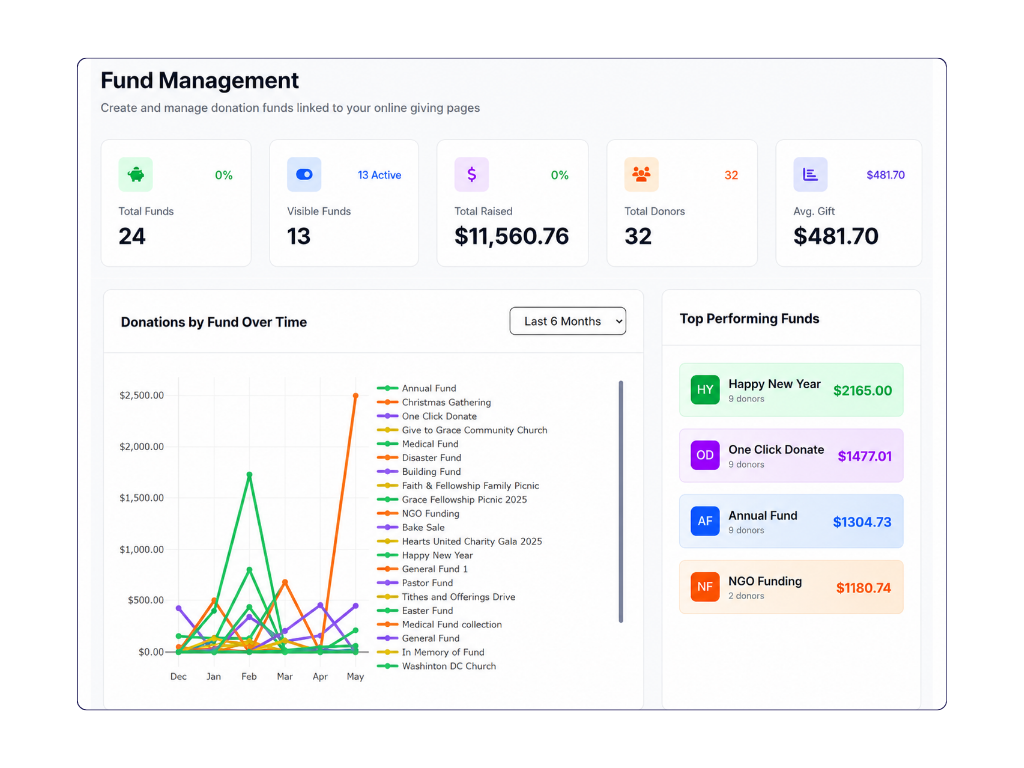Click the purple OD fund badge
This screenshot has width=1024, height=768.
705,455
